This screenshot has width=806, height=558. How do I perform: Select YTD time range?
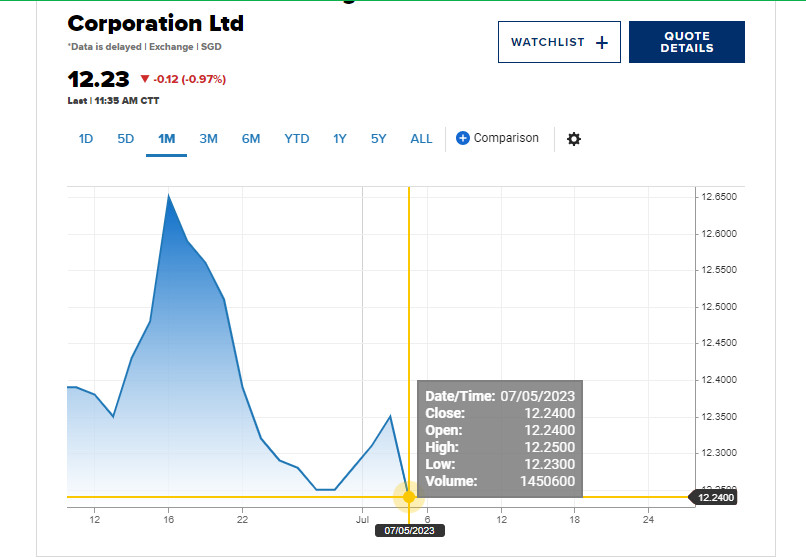point(297,139)
